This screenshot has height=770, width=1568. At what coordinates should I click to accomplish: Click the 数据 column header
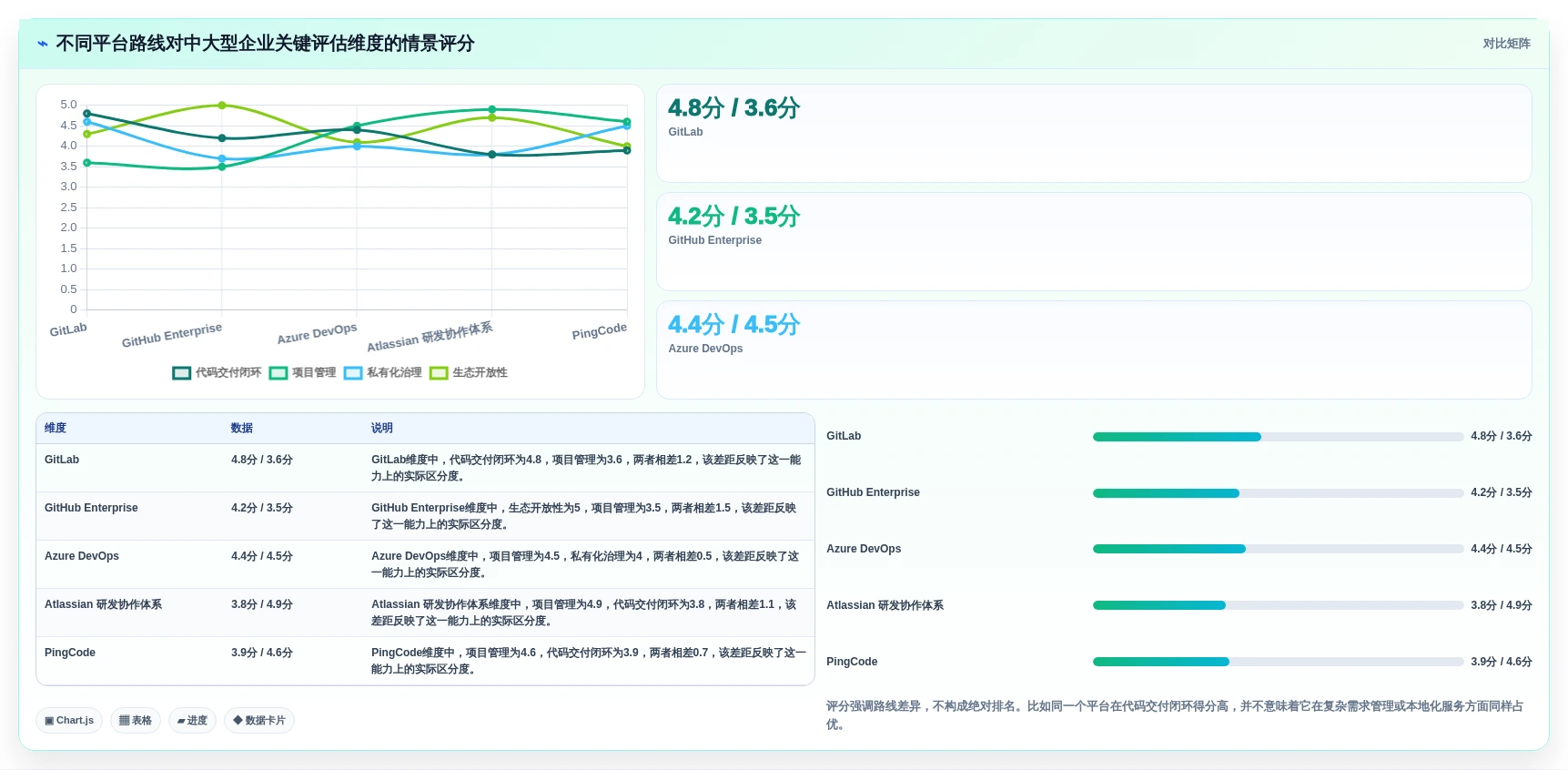click(x=242, y=429)
